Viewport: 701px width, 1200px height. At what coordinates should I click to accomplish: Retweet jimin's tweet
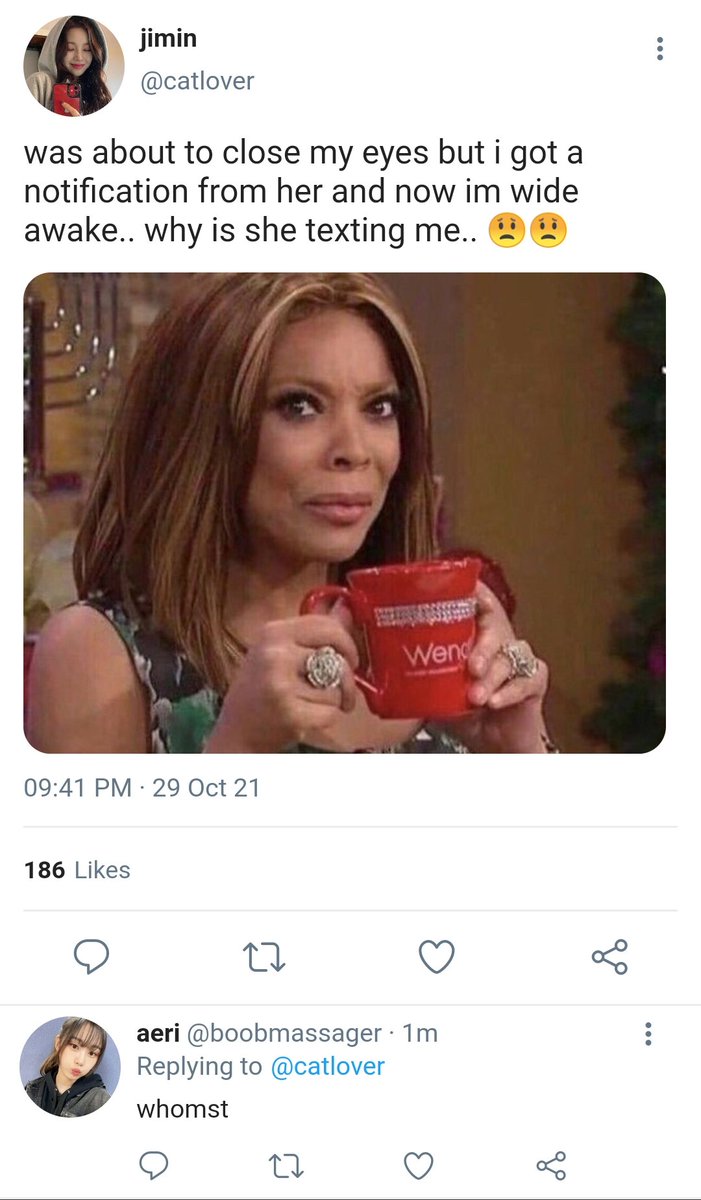pyautogui.click(x=265, y=958)
